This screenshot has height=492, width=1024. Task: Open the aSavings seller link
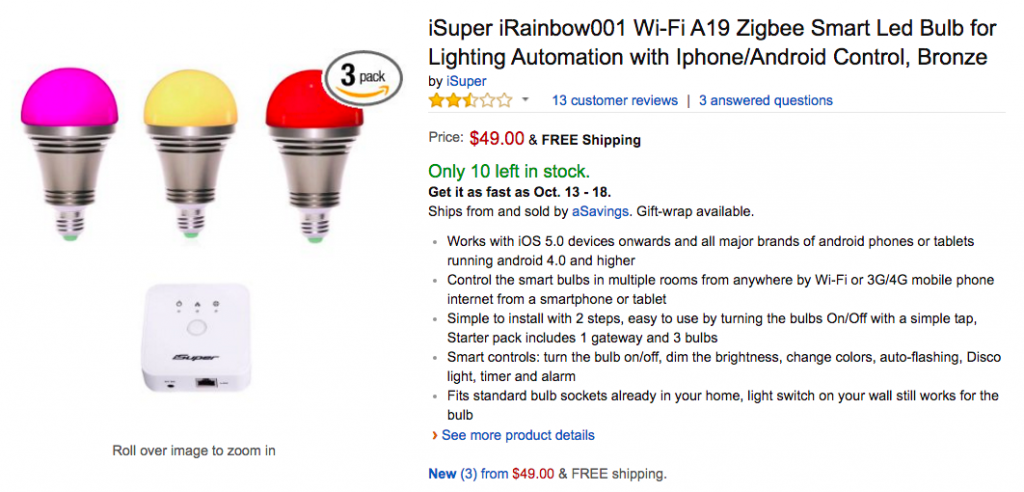(600, 211)
